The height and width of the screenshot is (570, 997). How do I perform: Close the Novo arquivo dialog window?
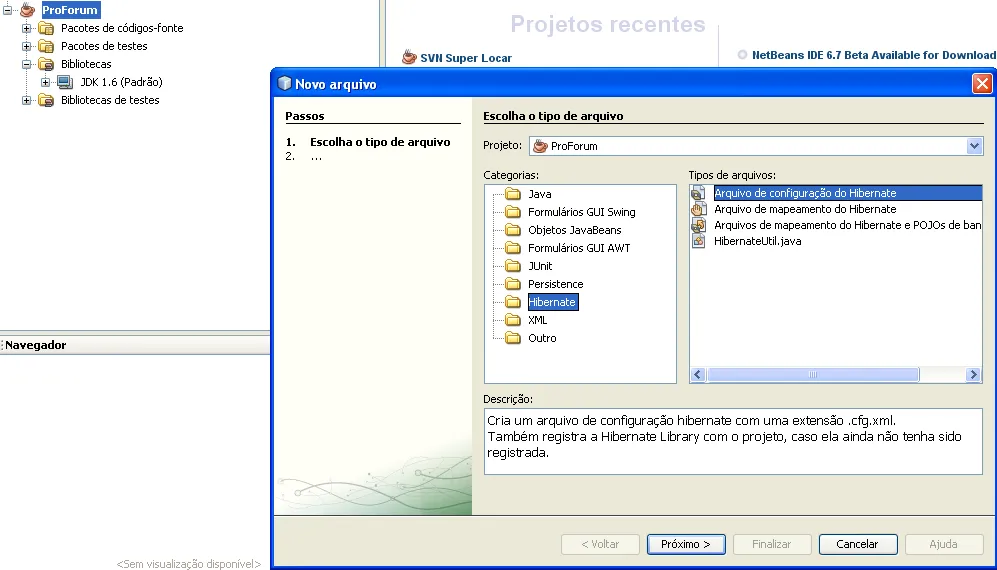coord(982,84)
